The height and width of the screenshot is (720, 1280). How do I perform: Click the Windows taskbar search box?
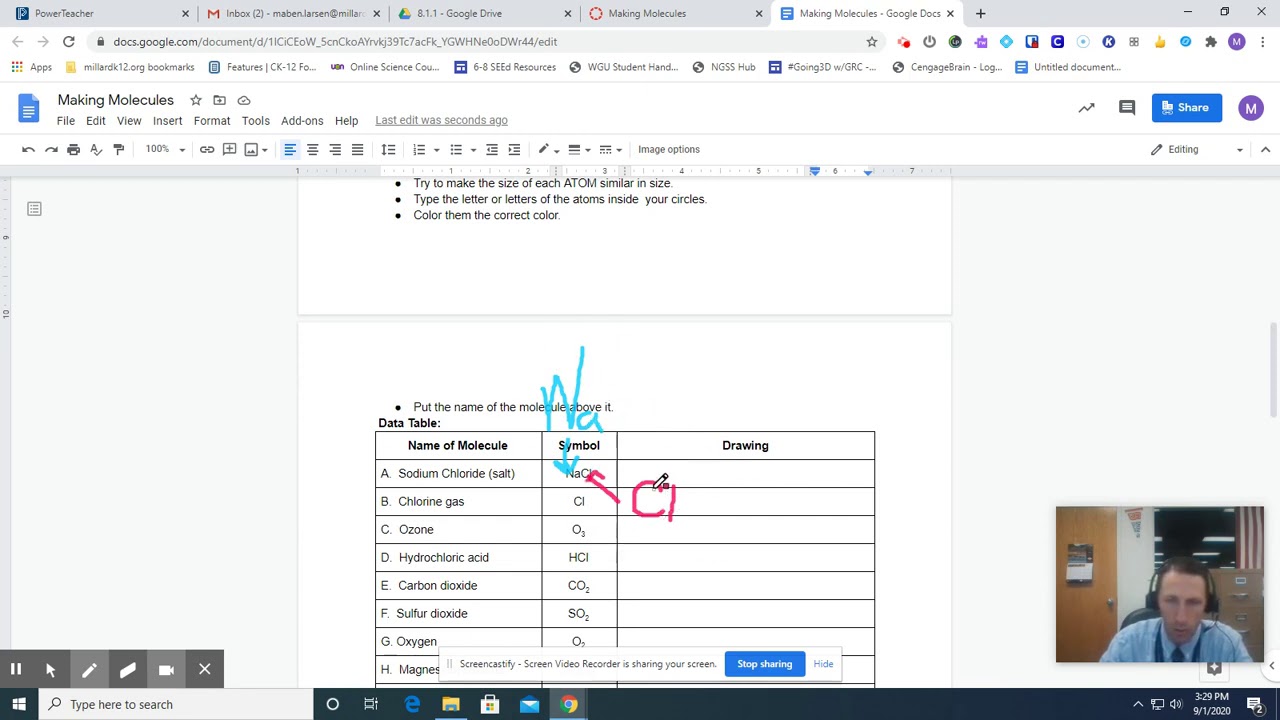tap(175, 704)
